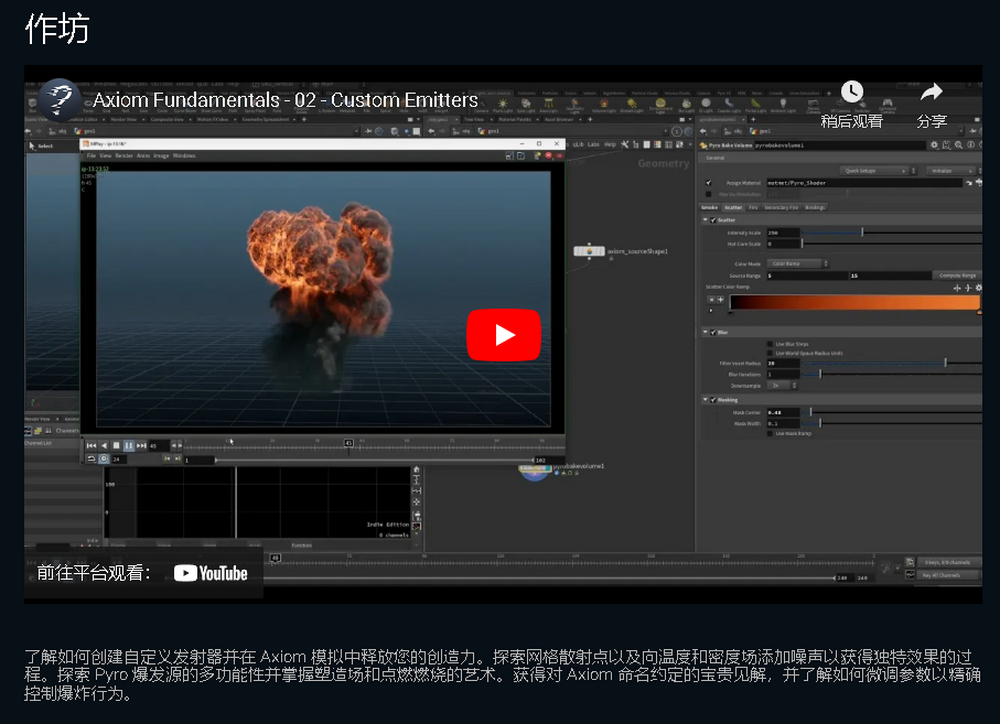
Task: Click the description paragraph starting with 了解如何创建自定义发射器
Action: (x=503, y=675)
